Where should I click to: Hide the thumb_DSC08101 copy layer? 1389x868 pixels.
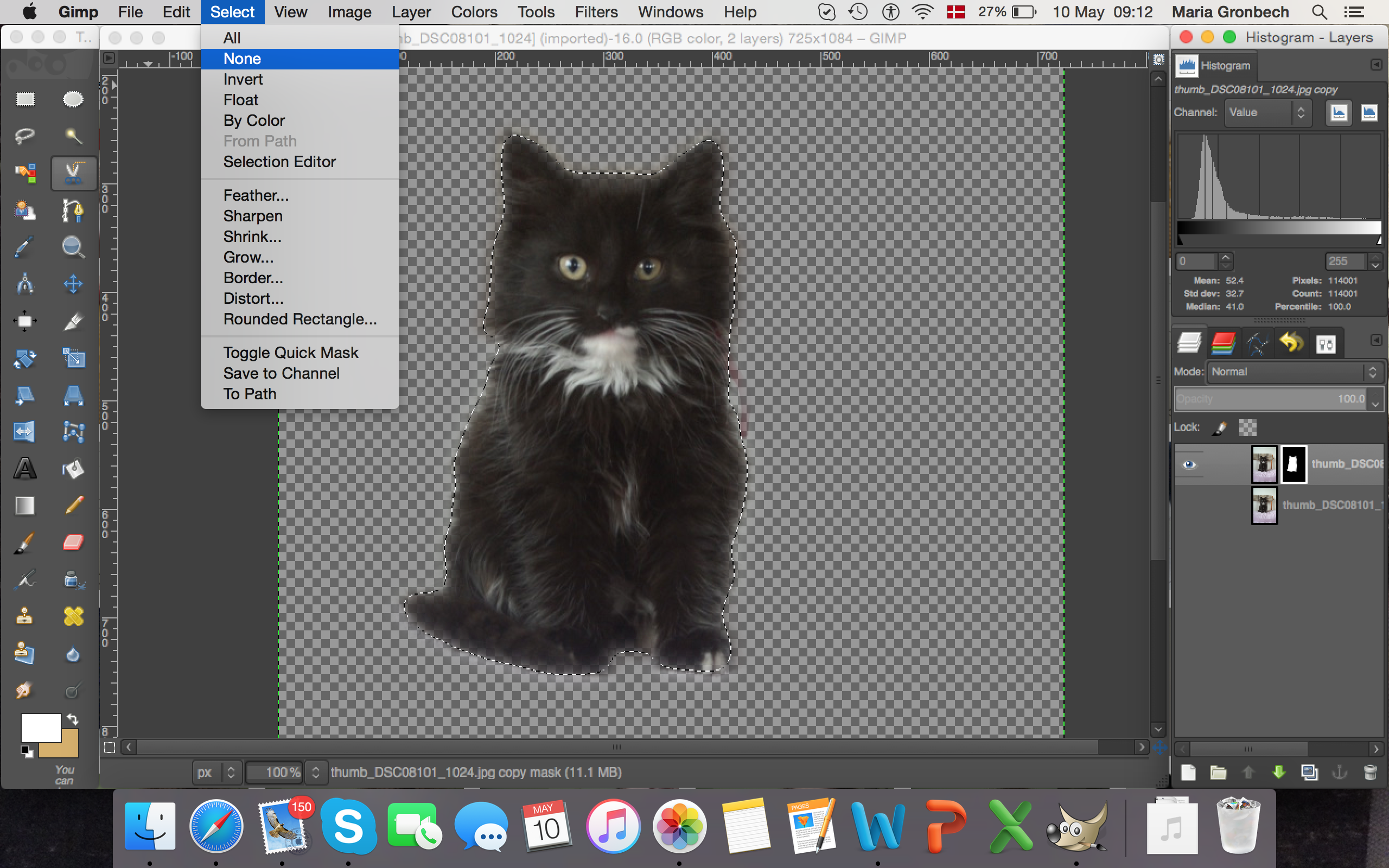(1189, 464)
